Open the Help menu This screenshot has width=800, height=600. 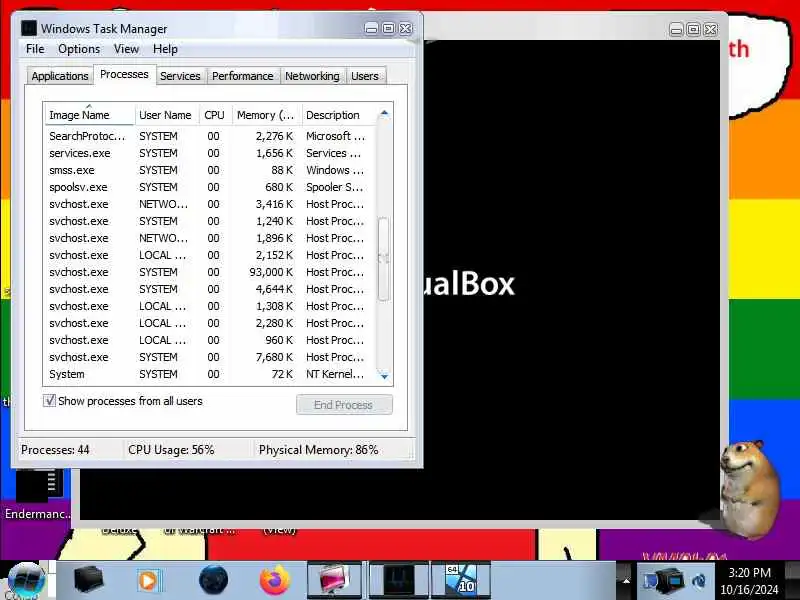(165, 49)
